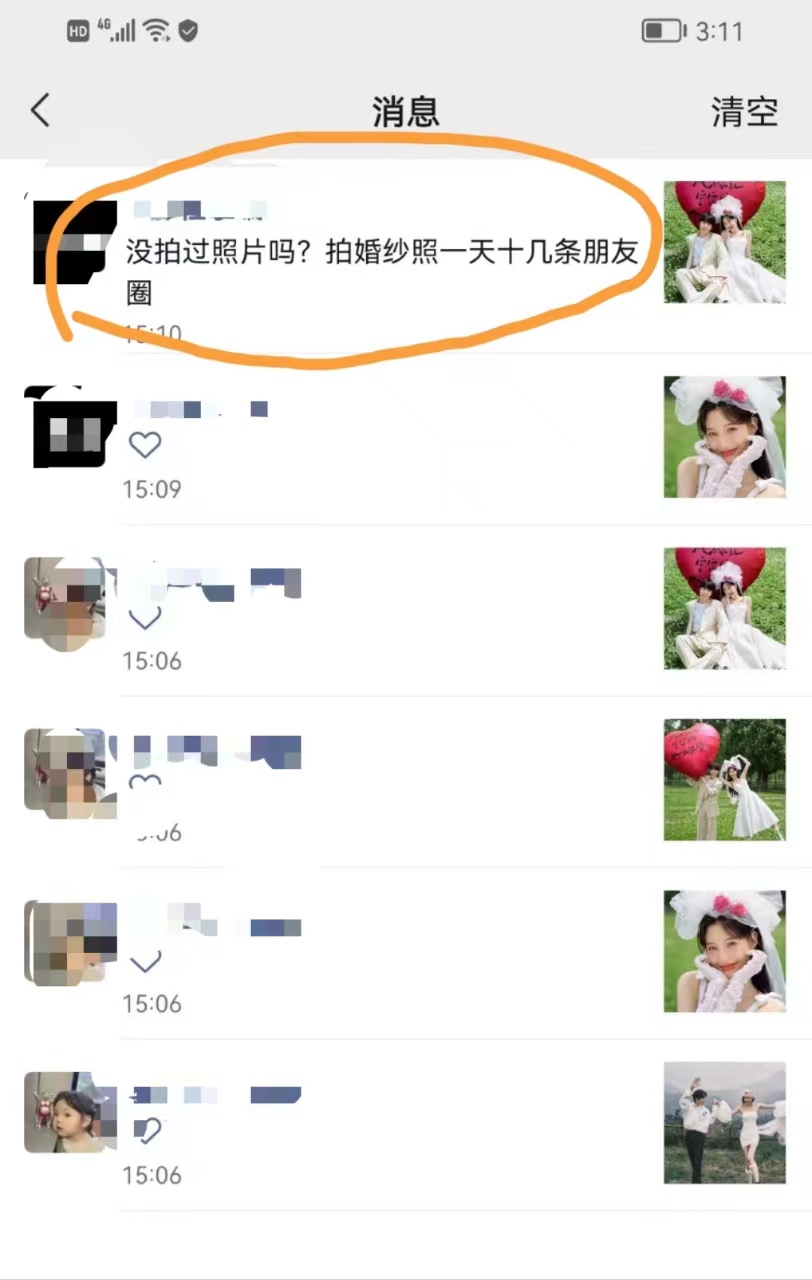Open the 消息 title header
This screenshot has width=812, height=1280.
[406, 111]
